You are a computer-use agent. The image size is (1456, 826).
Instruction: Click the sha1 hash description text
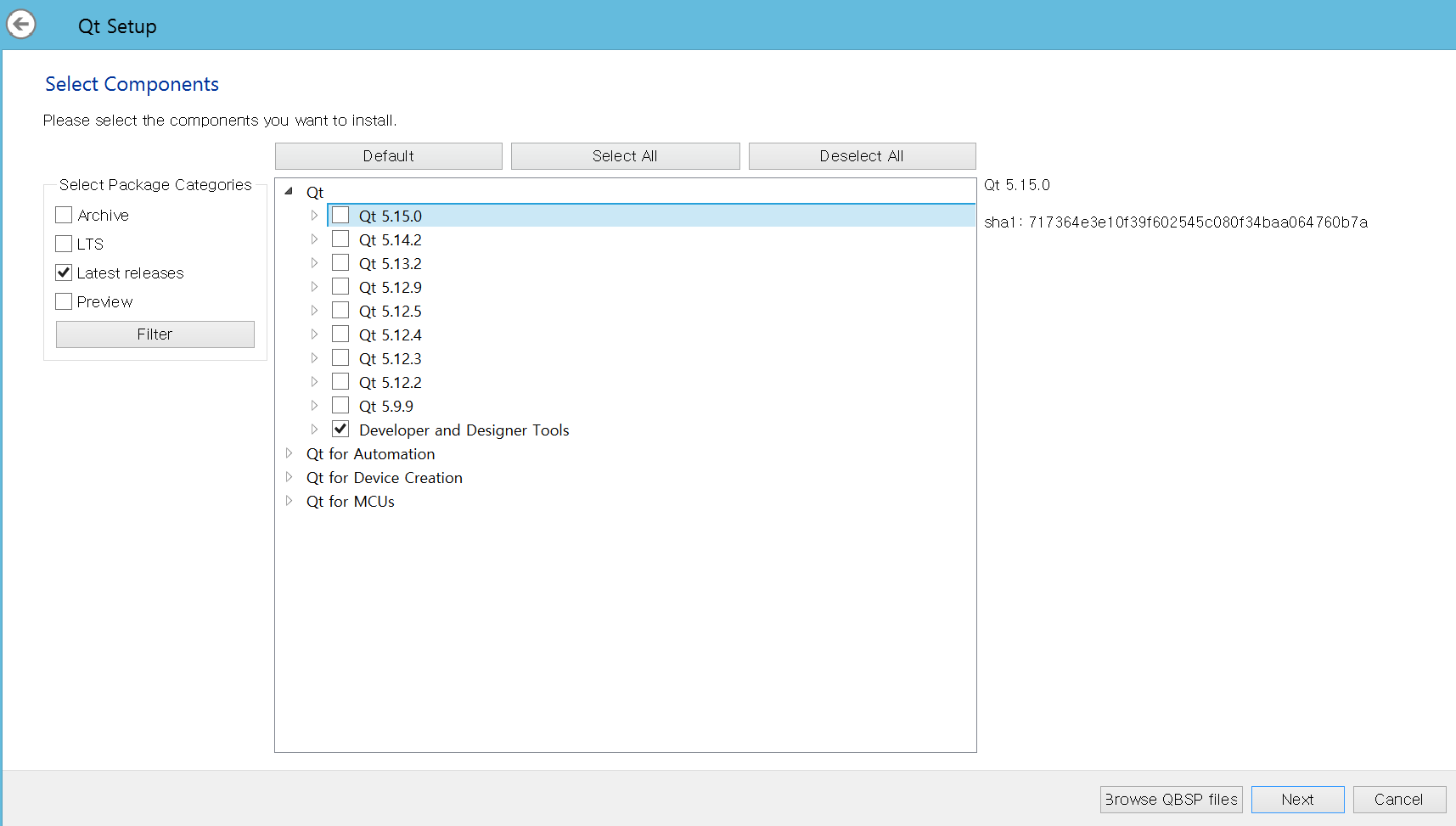1176,222
